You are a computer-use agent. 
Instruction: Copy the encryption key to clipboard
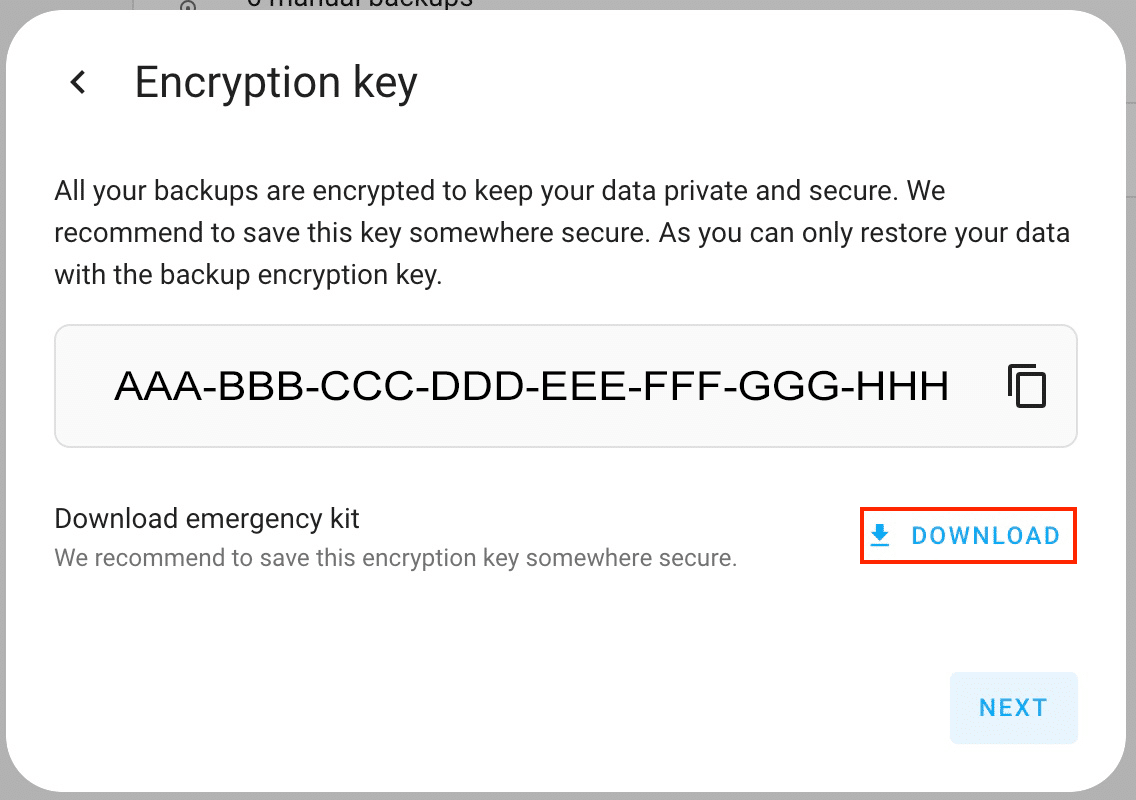pyautogui.click(x=1027, y=386)
